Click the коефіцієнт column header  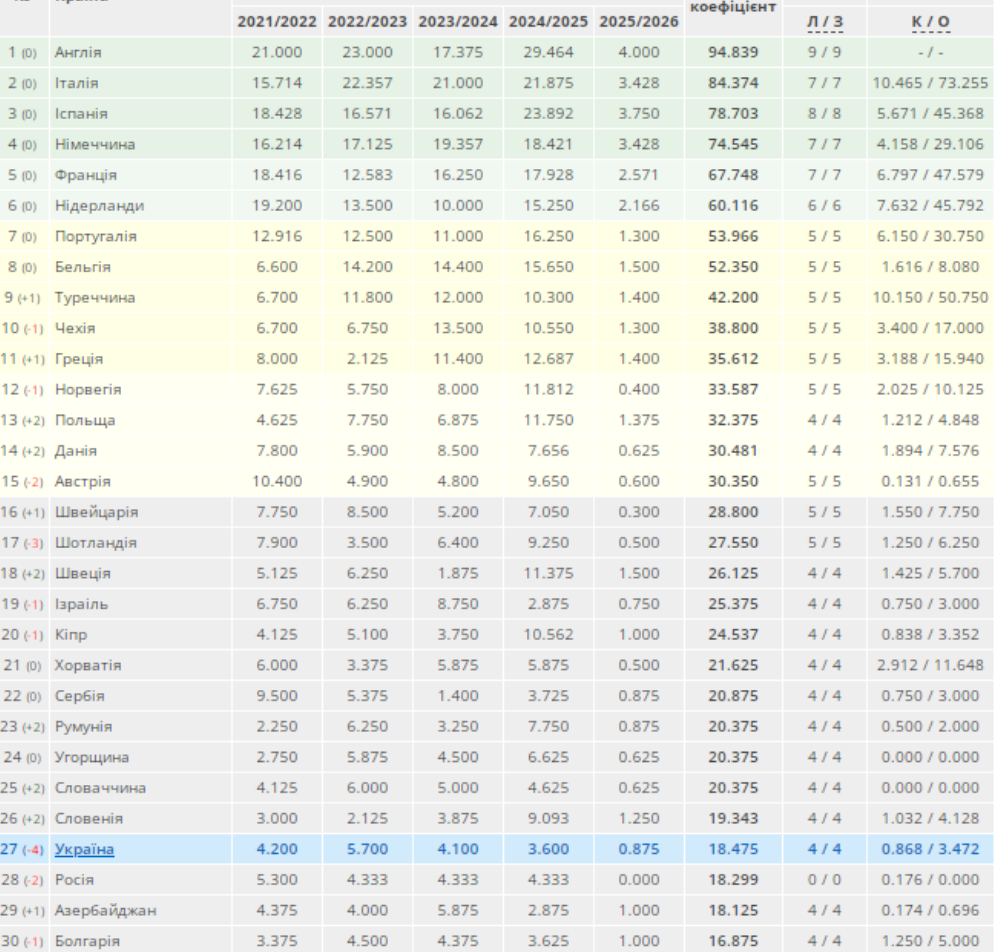click(x=733, y=6)
